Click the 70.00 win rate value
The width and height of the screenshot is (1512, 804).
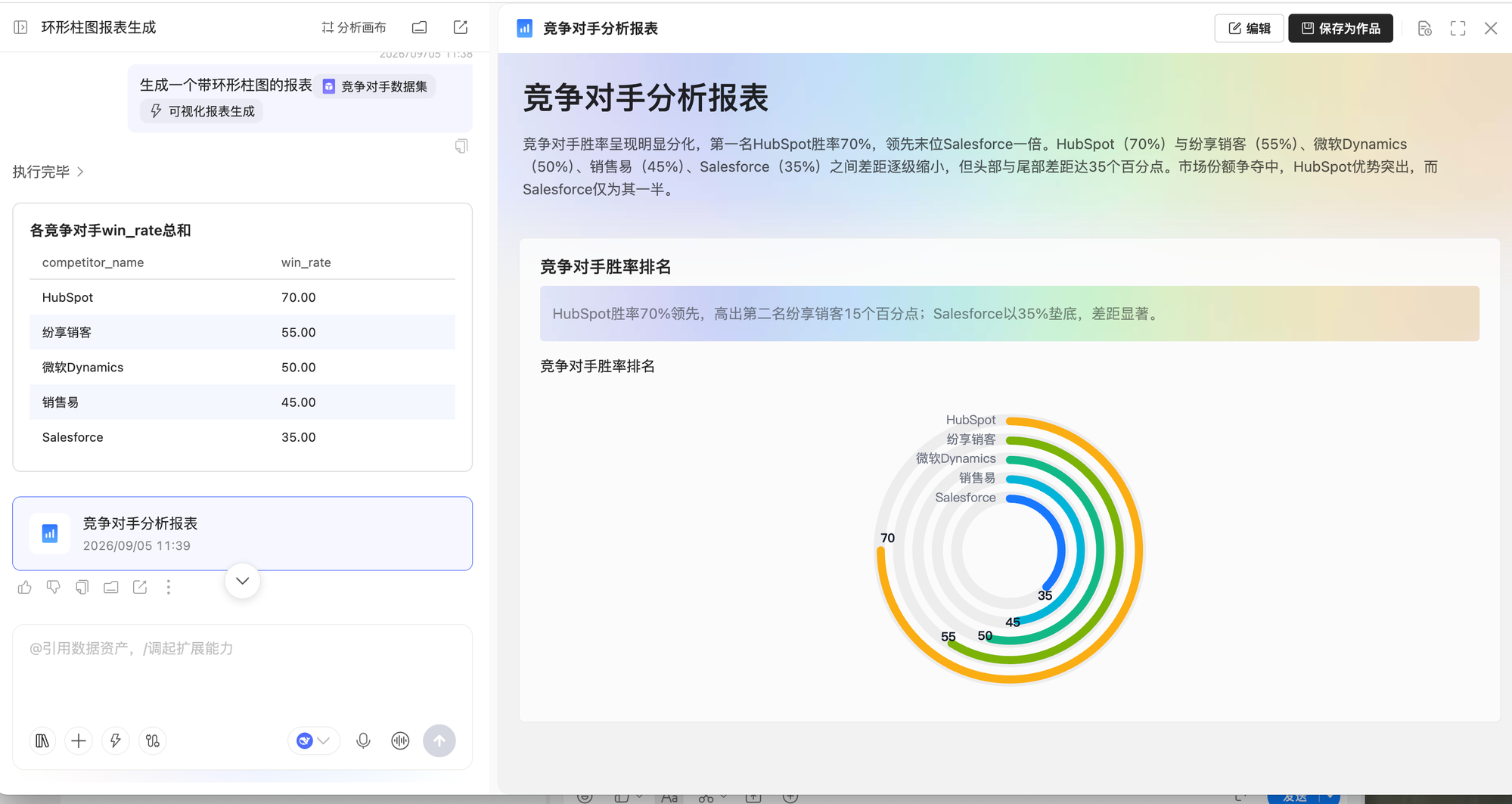(x=298, y=297)
